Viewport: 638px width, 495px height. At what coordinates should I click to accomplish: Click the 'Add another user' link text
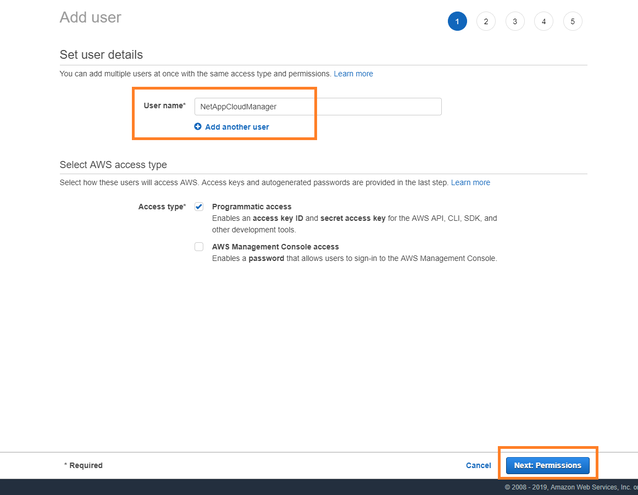[237, 127]
